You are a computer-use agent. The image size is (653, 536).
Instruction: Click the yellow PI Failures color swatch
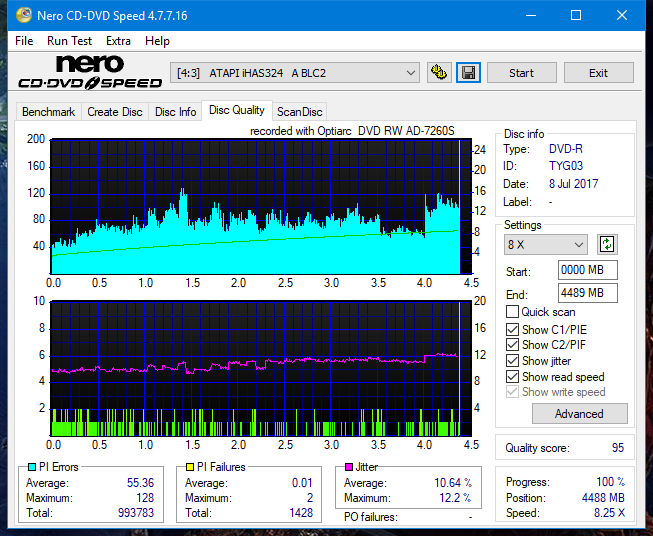[x=190, y=467]
